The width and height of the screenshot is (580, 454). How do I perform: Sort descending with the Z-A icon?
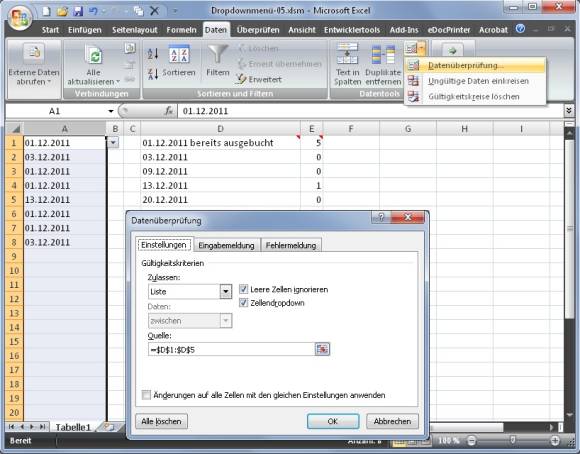(x=153, y=74)
